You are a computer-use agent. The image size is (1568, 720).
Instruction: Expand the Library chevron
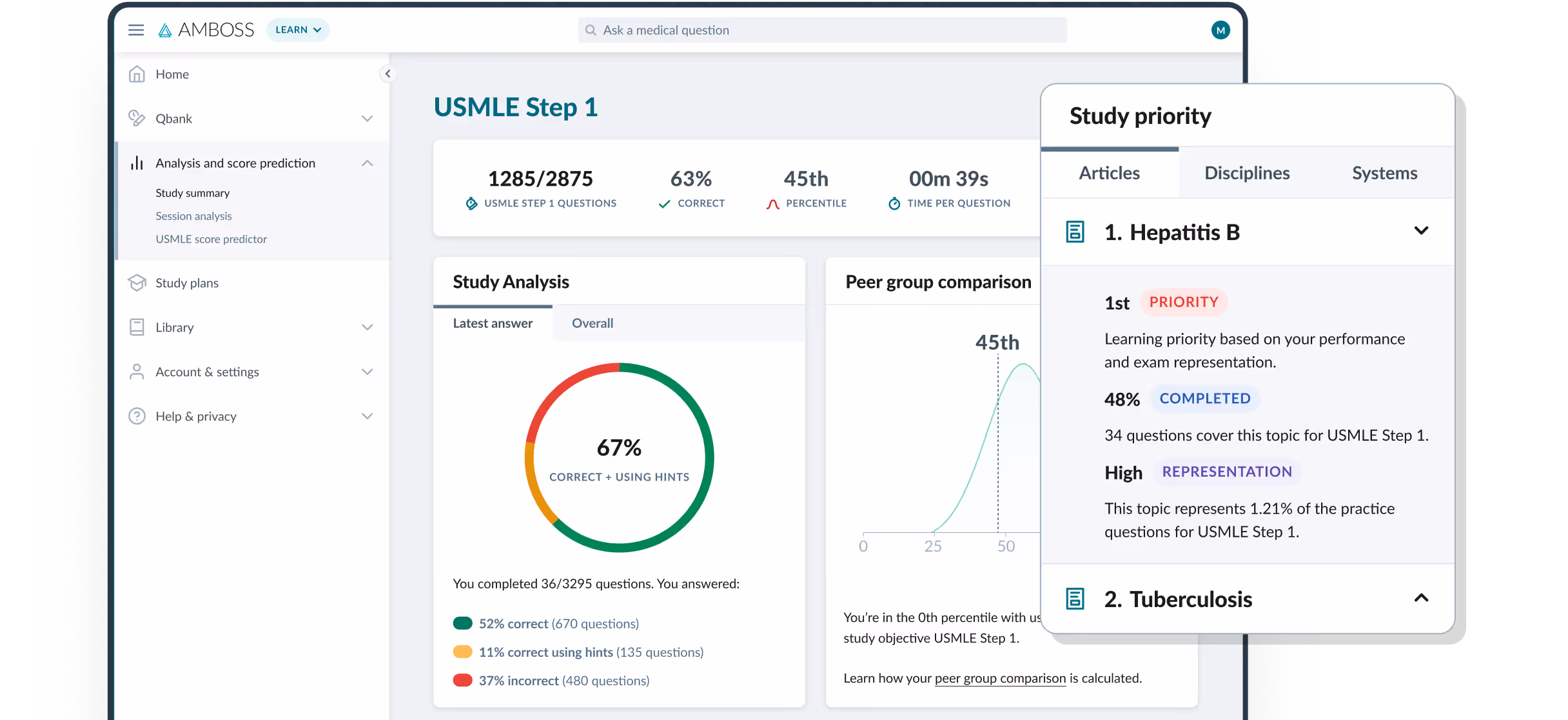(367, 327)
